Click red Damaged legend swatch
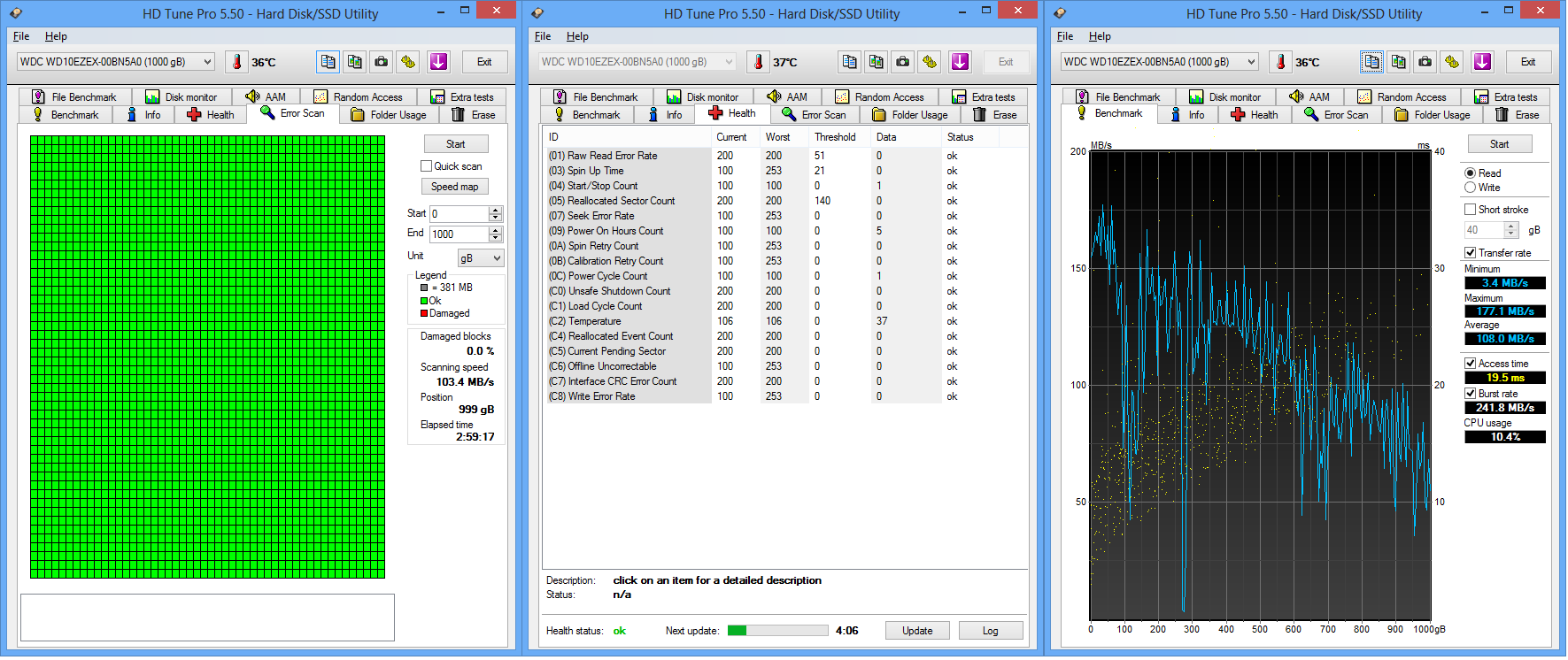Screen dimensions: 1568x660 click(424, 313)
